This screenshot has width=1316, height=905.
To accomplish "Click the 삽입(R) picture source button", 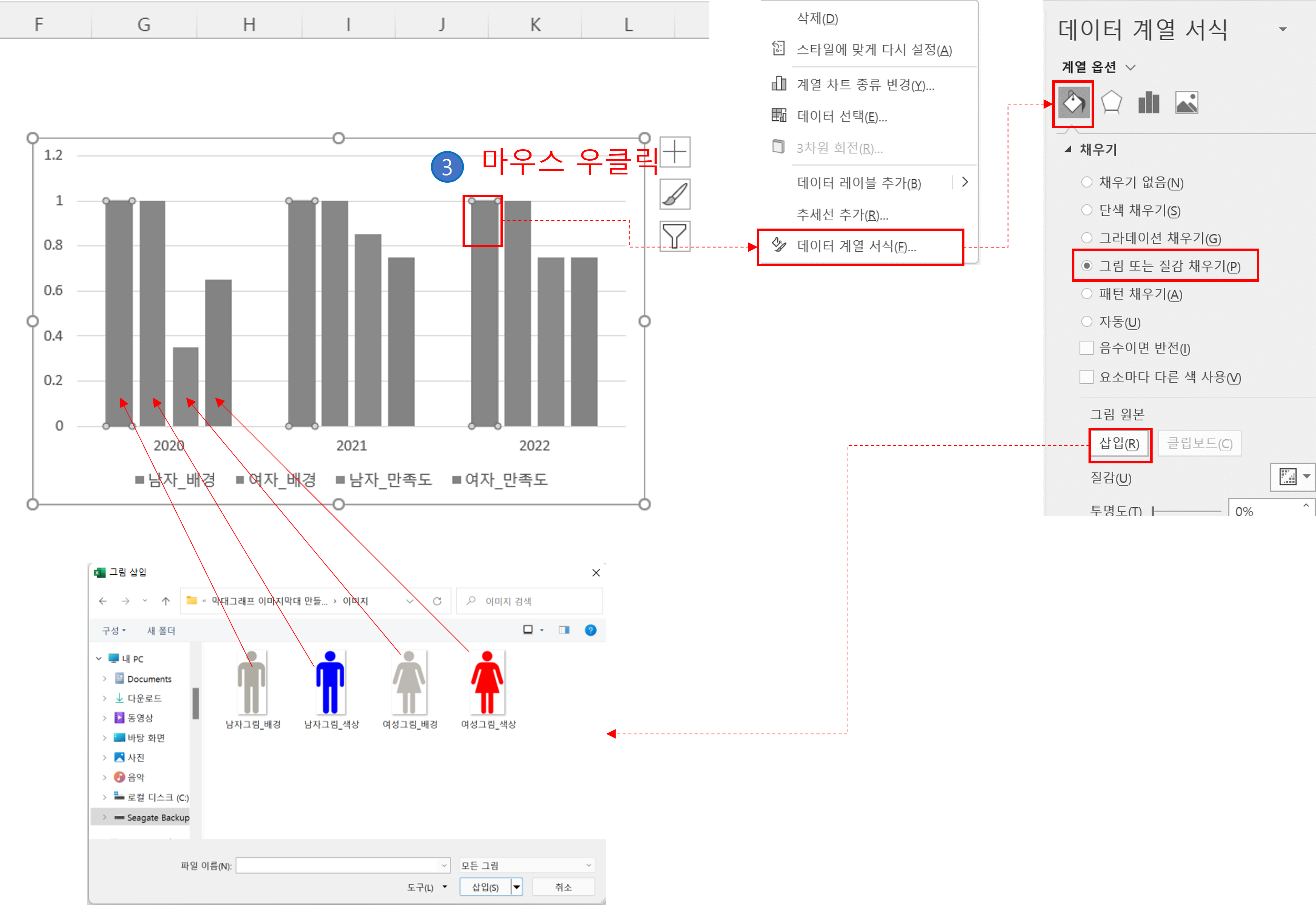I will click(x=1119, y=444).
